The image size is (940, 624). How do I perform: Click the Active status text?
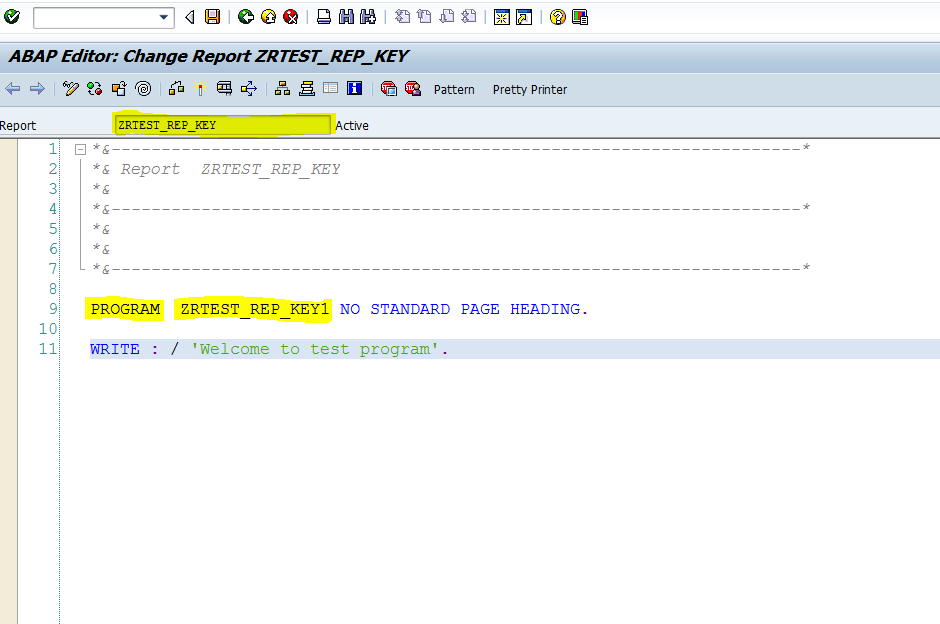(352, 126)
